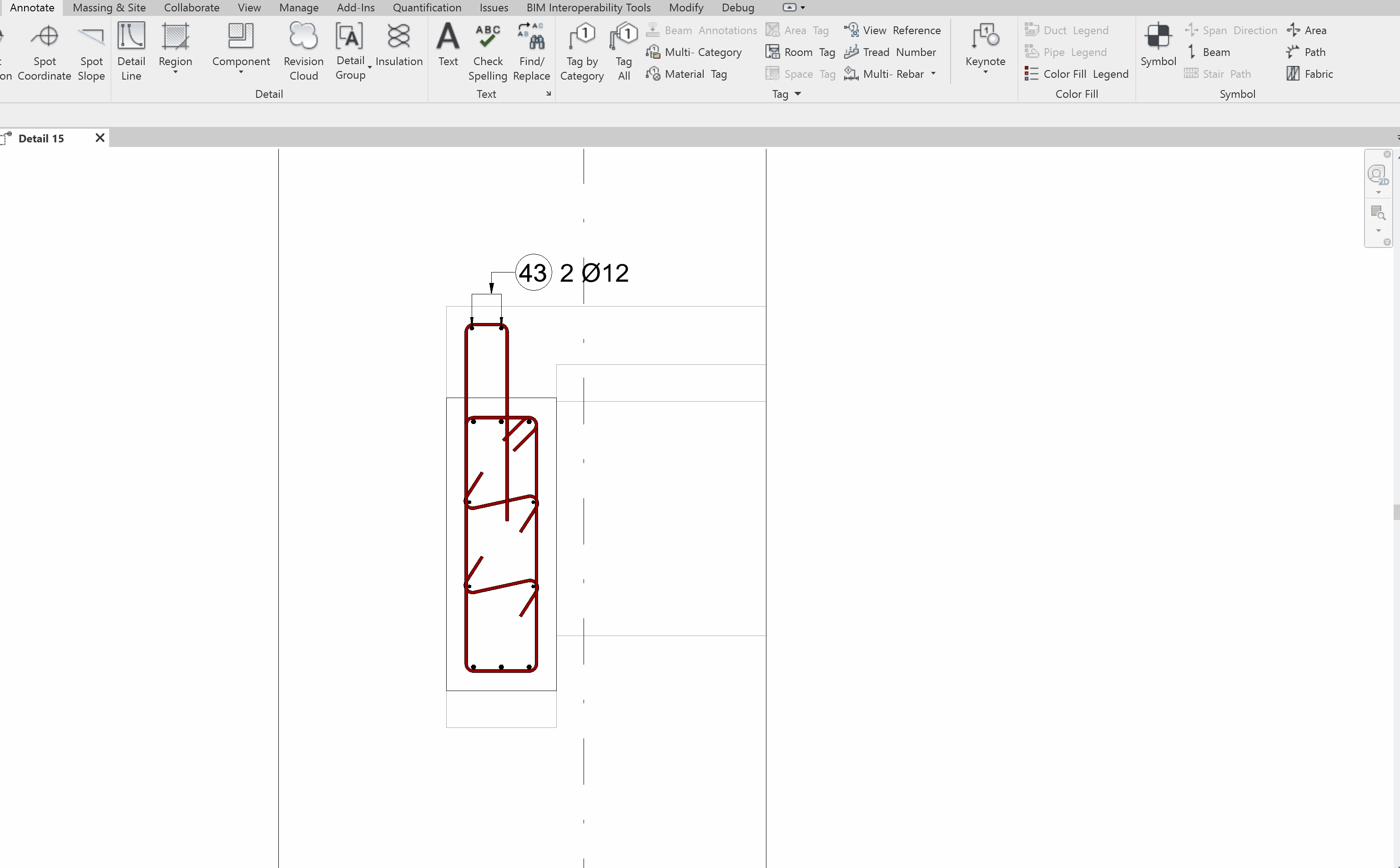Open the Fabric symbol tool
This screenshot has height=868, width=1400.
1310,74
